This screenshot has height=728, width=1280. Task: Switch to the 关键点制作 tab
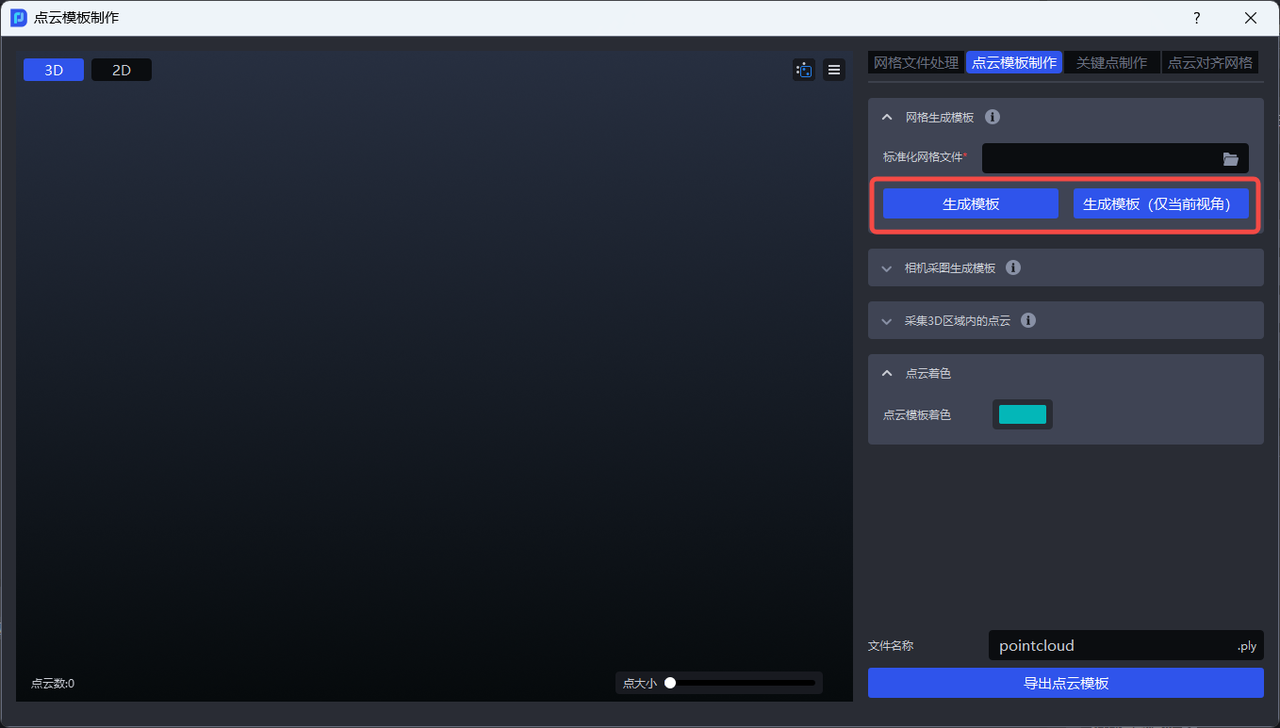coord(1111,63)
